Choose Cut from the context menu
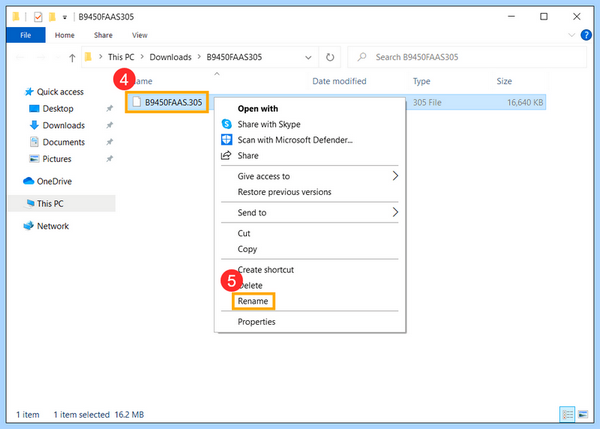600x429 pixels. pos(244,233)
